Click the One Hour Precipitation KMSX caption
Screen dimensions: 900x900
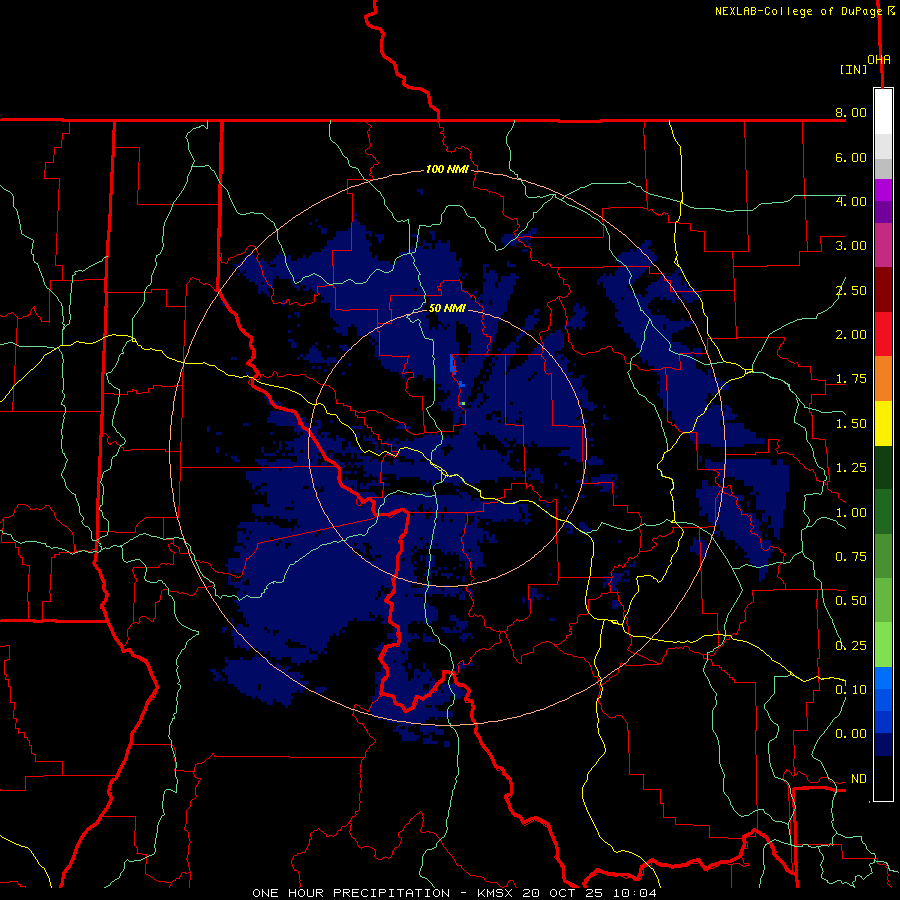(454, 893)
